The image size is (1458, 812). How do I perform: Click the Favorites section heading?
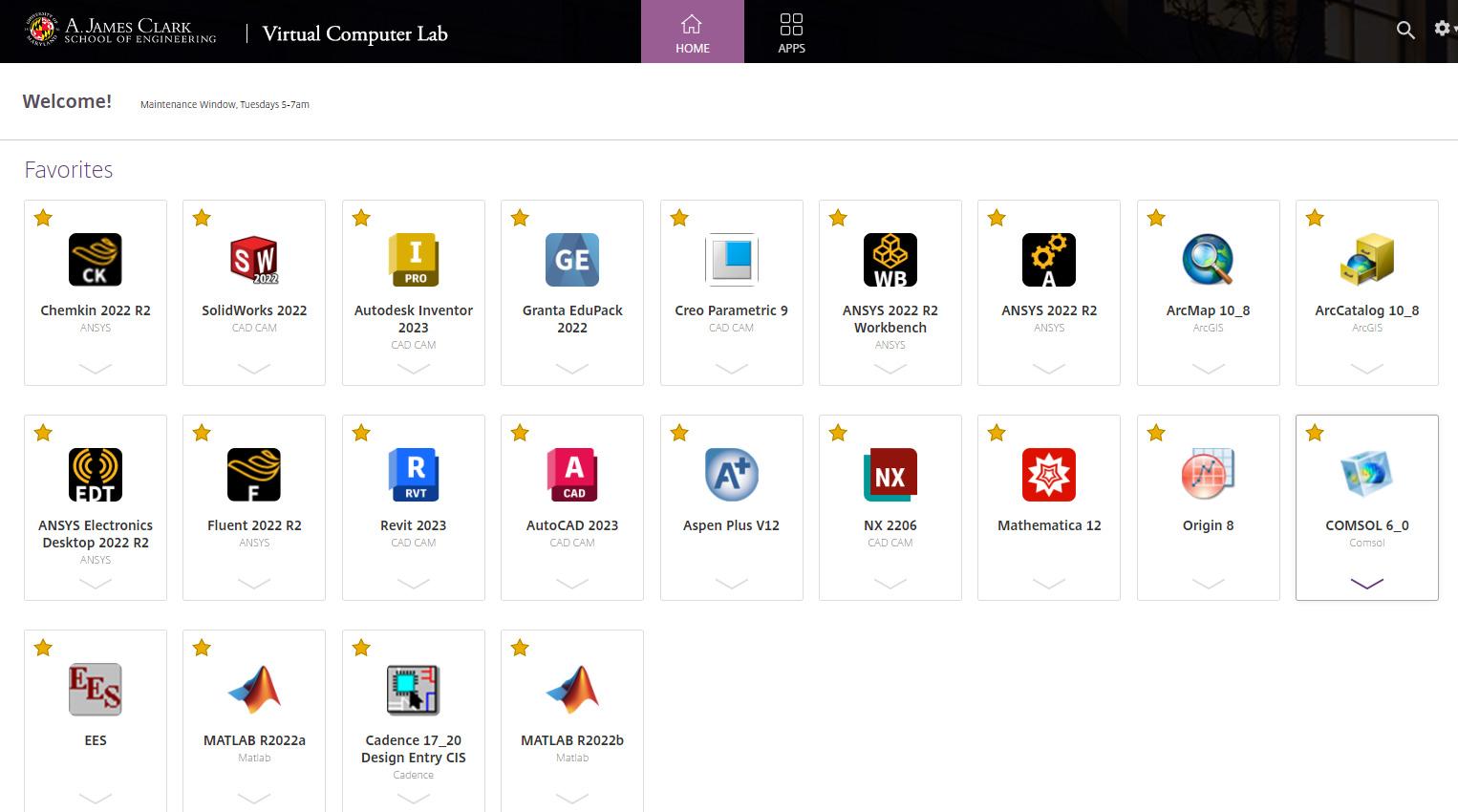(x=69, y=170)
